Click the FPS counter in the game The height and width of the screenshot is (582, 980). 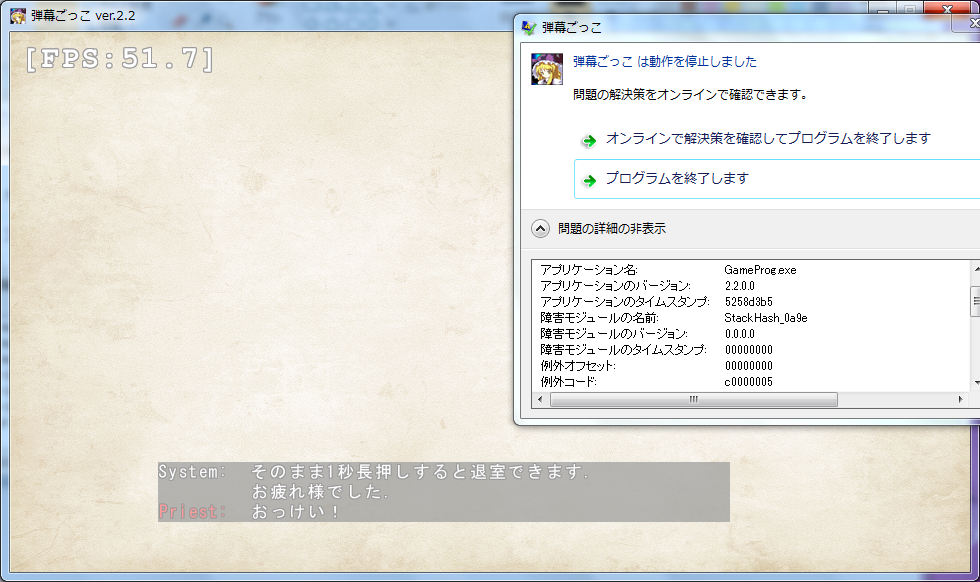tap(120, 60)
